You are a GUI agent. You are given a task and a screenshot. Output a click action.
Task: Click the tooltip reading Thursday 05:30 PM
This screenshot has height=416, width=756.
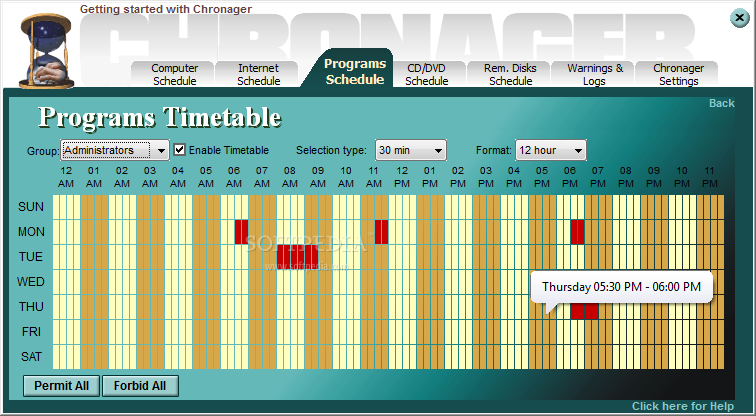pyautogui.click(x=621, y=287)
